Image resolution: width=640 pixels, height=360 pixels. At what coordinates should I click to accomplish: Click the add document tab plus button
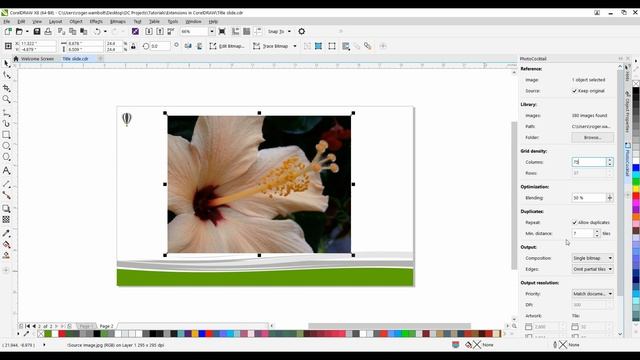100,59
